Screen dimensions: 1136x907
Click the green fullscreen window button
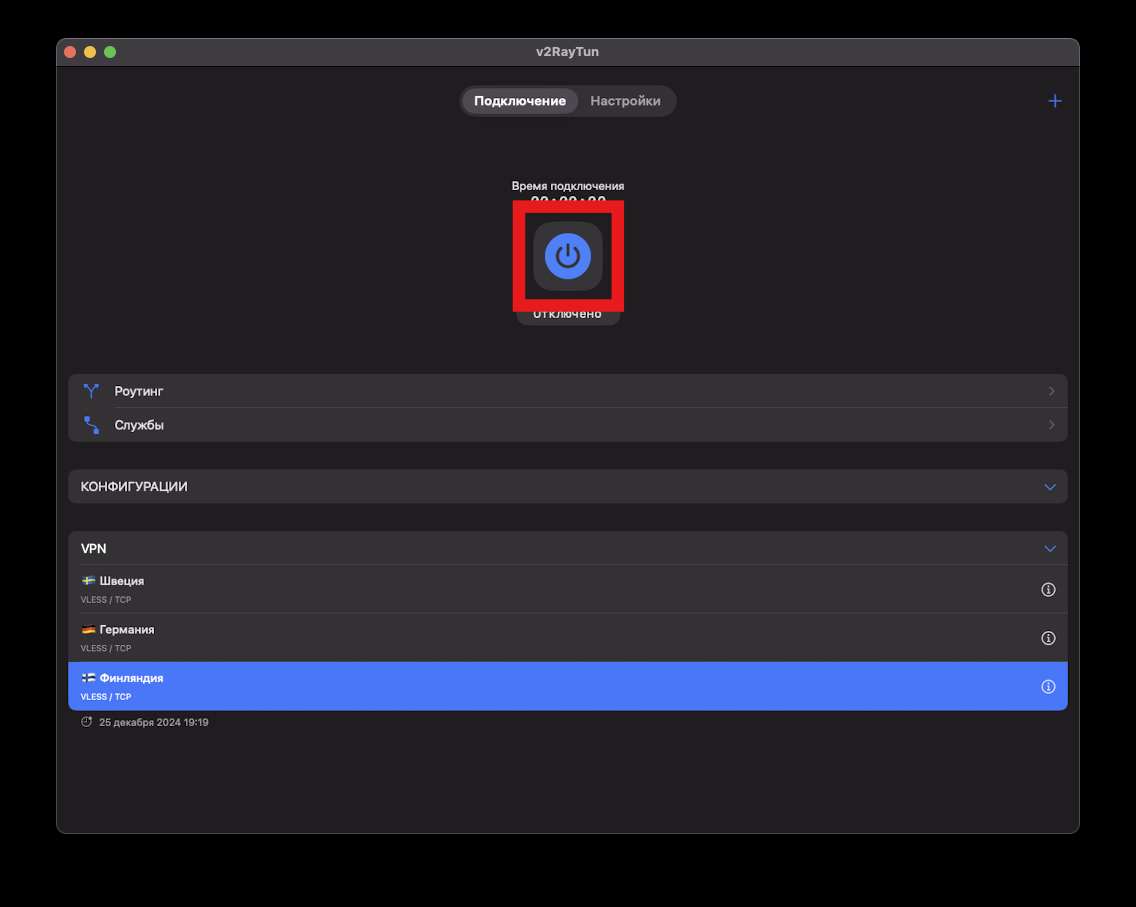(x=110, y=52)
